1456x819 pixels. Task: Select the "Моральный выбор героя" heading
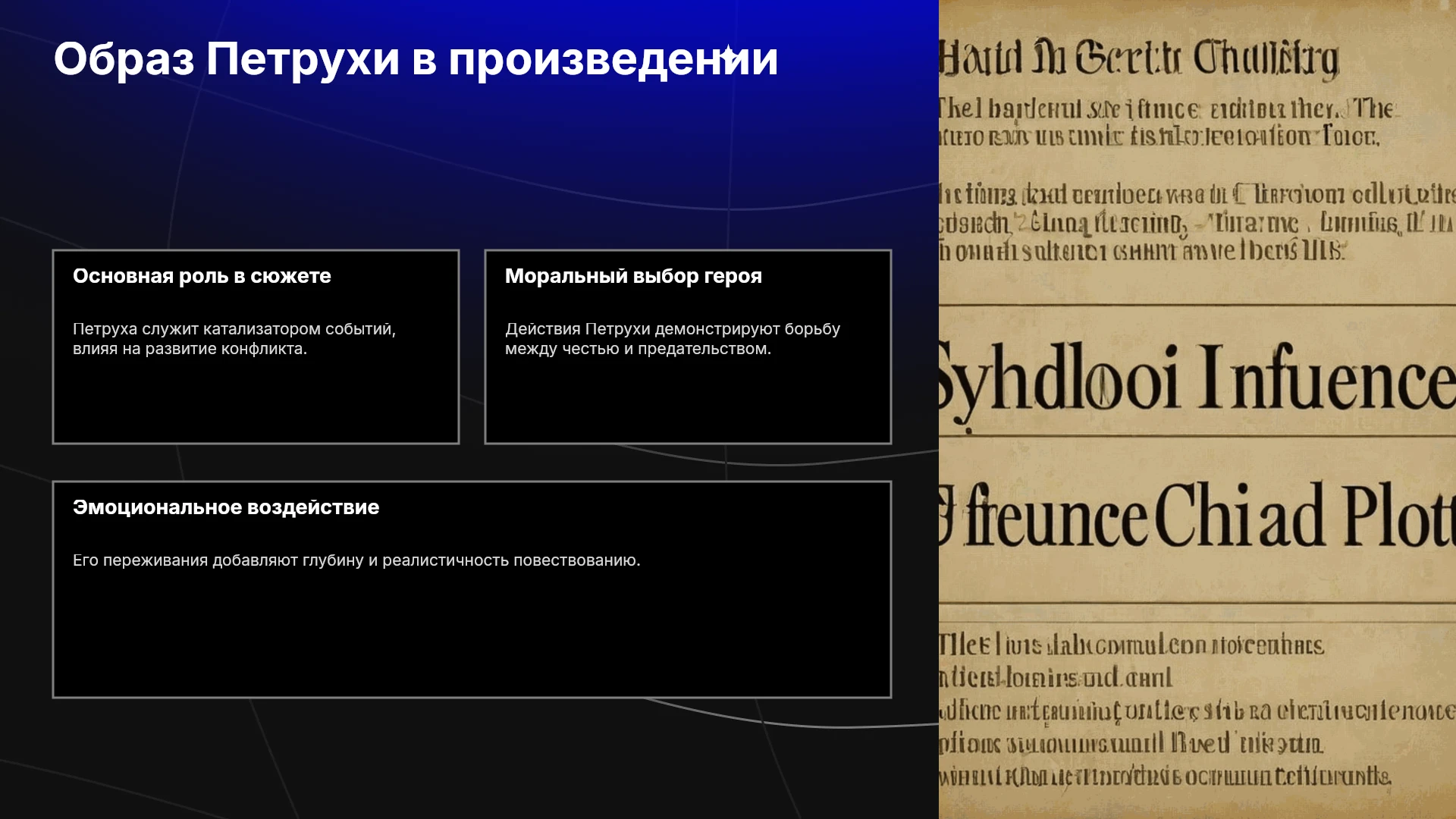click(633, 276)
